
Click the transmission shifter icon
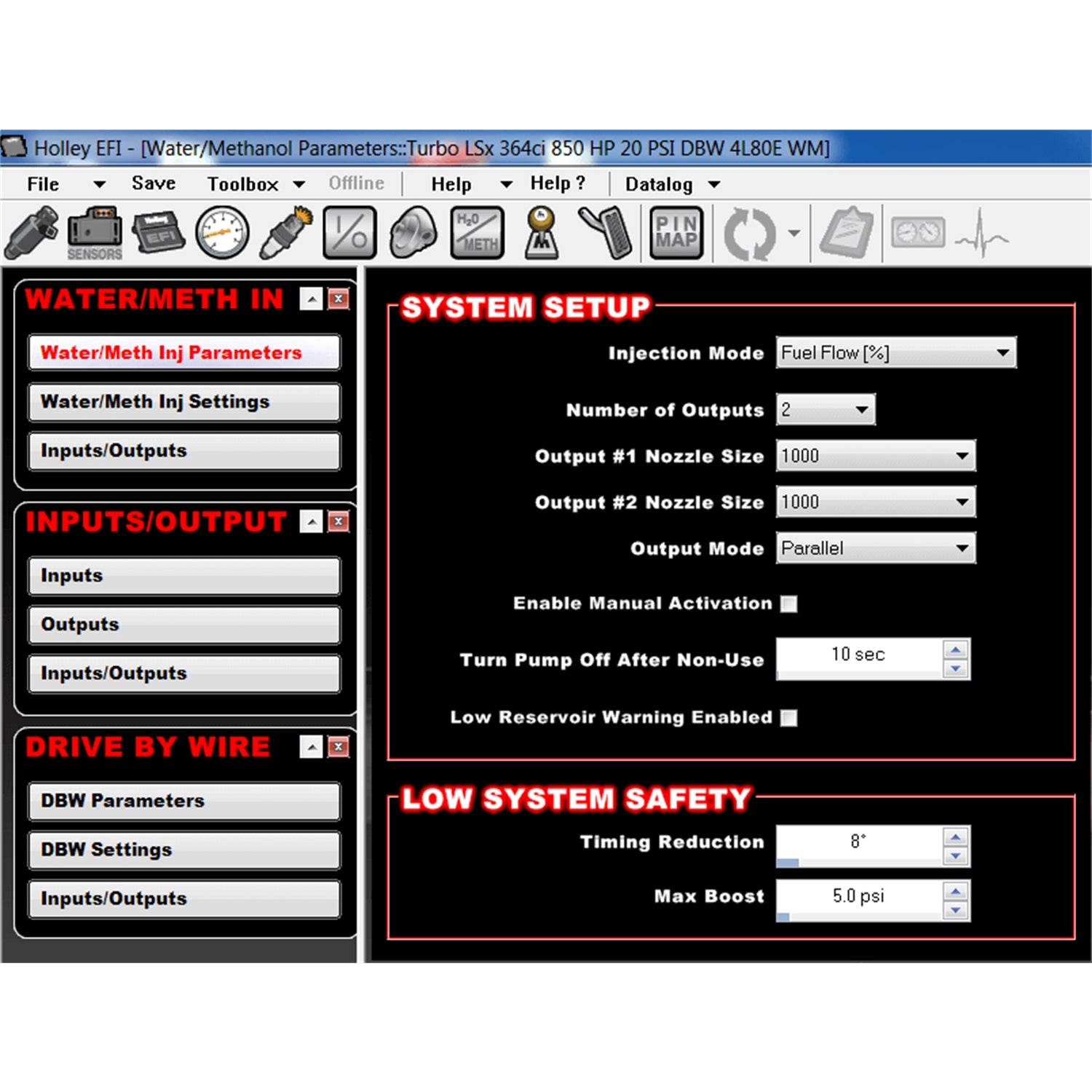542,233
